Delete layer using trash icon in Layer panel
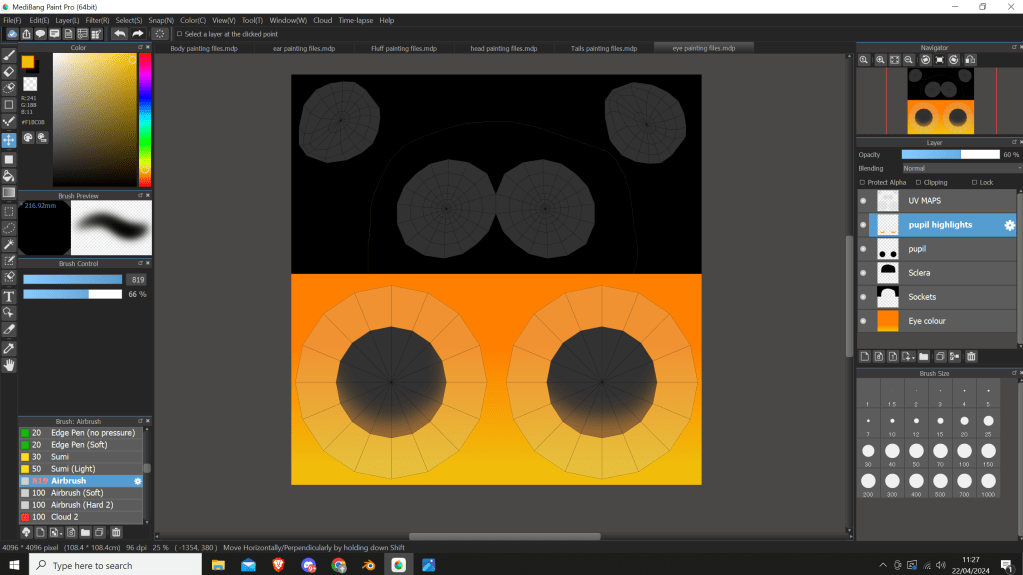 click(x=970, y=356)
